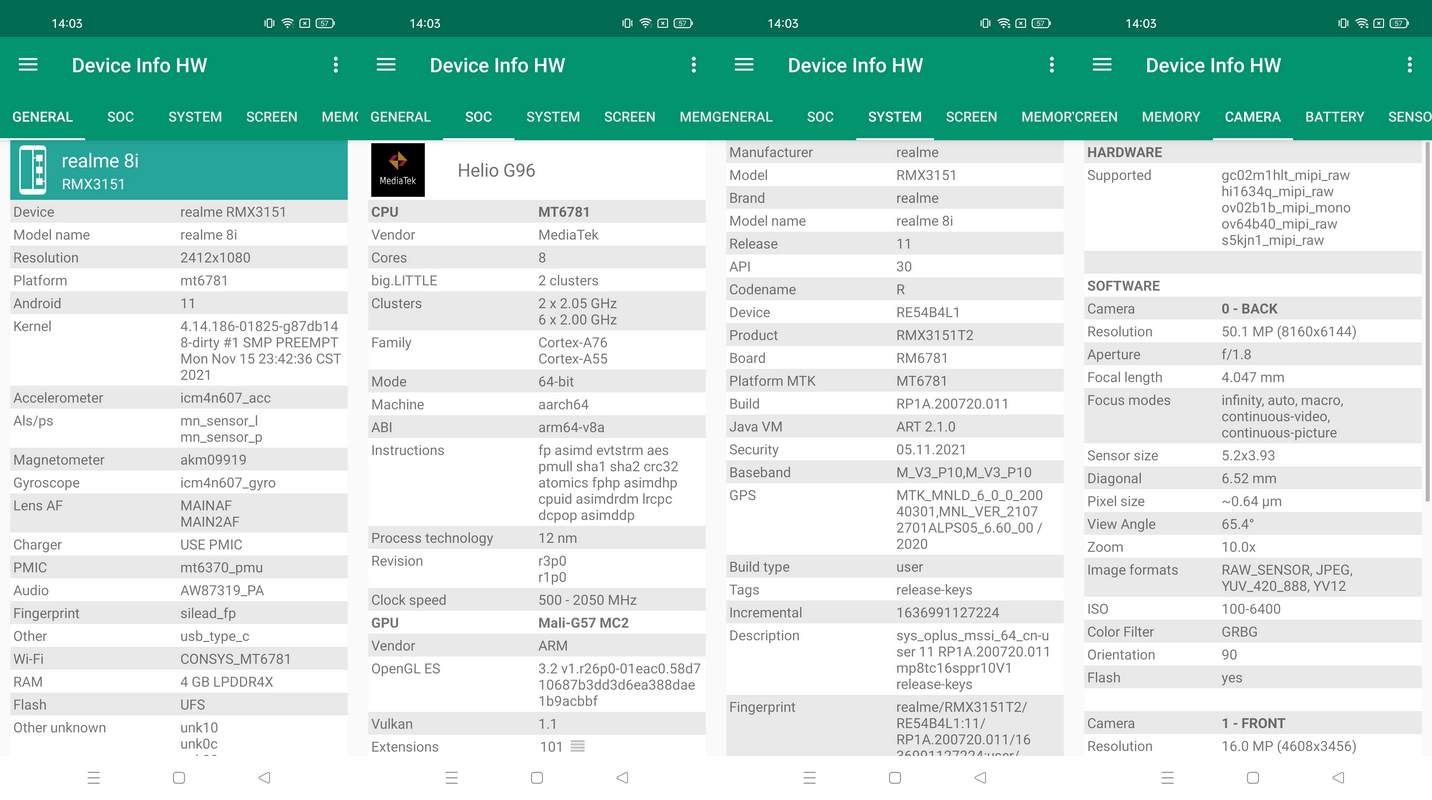Tap Android back button under the SOC screen
Viewport: 1432px width, 800px height.
coord(622,777)
